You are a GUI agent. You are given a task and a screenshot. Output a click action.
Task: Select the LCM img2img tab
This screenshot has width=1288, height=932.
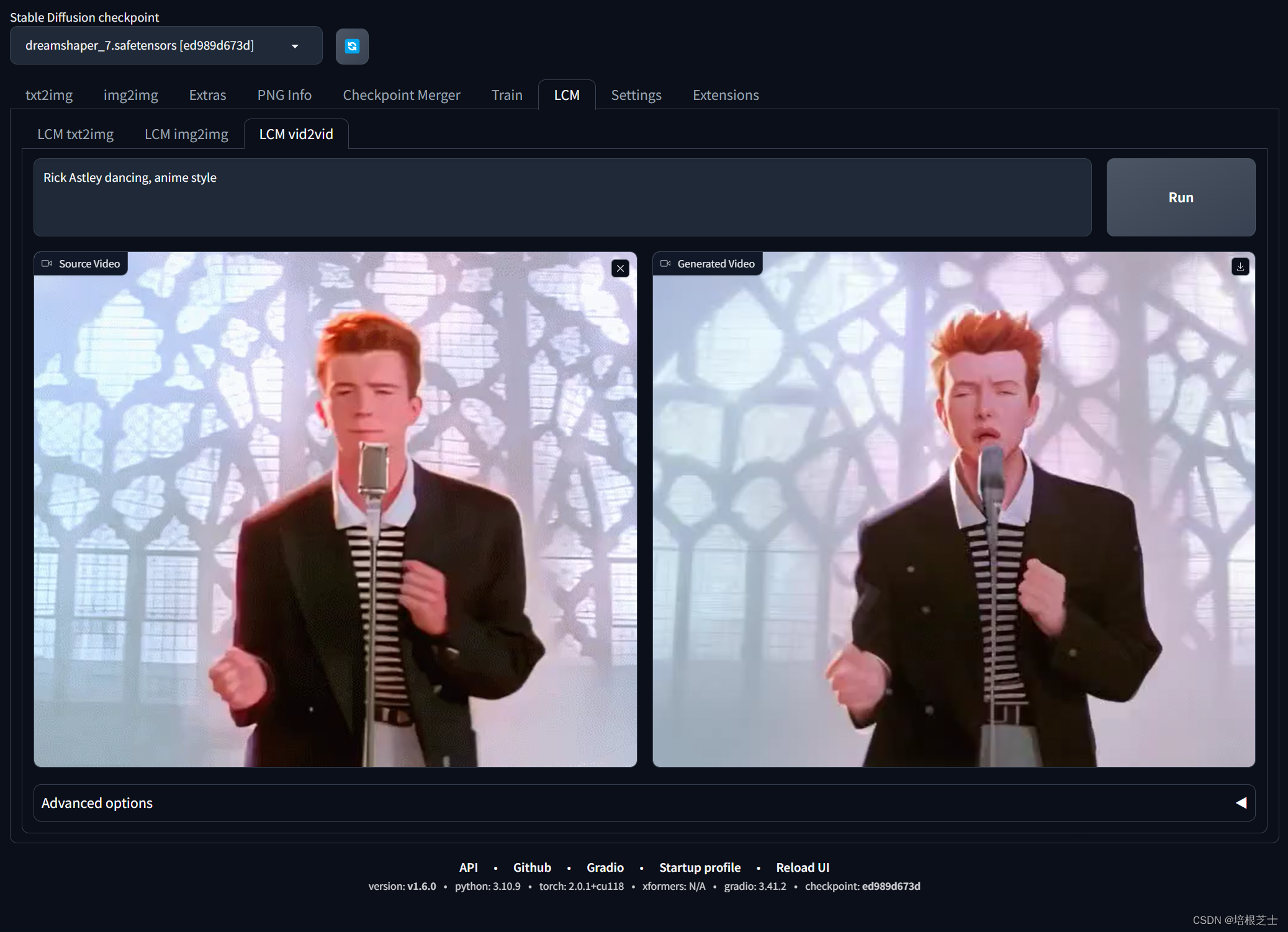pyautogui.click(x=185, y=133)
